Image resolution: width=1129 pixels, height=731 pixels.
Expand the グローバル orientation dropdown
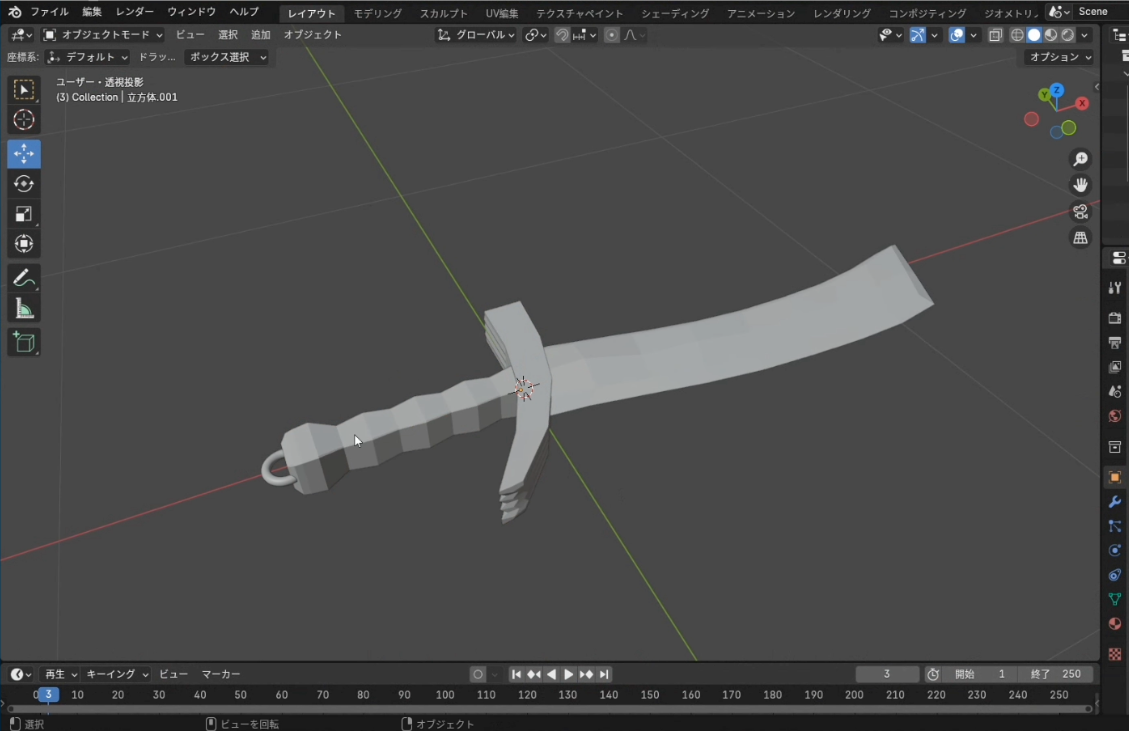[x=477, y=35]
